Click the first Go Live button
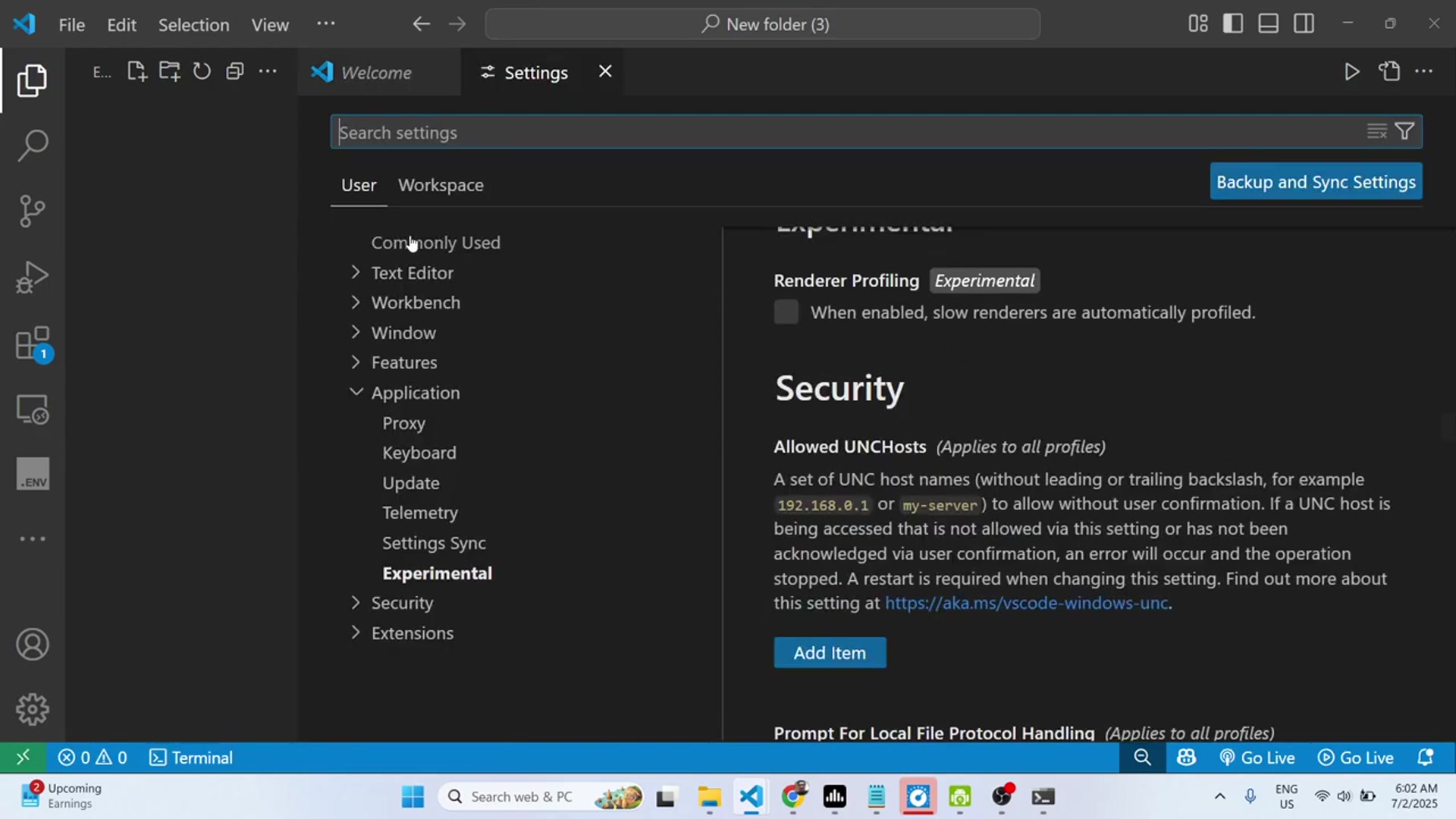This screenshot has width=1456, height=819. 1257,758
